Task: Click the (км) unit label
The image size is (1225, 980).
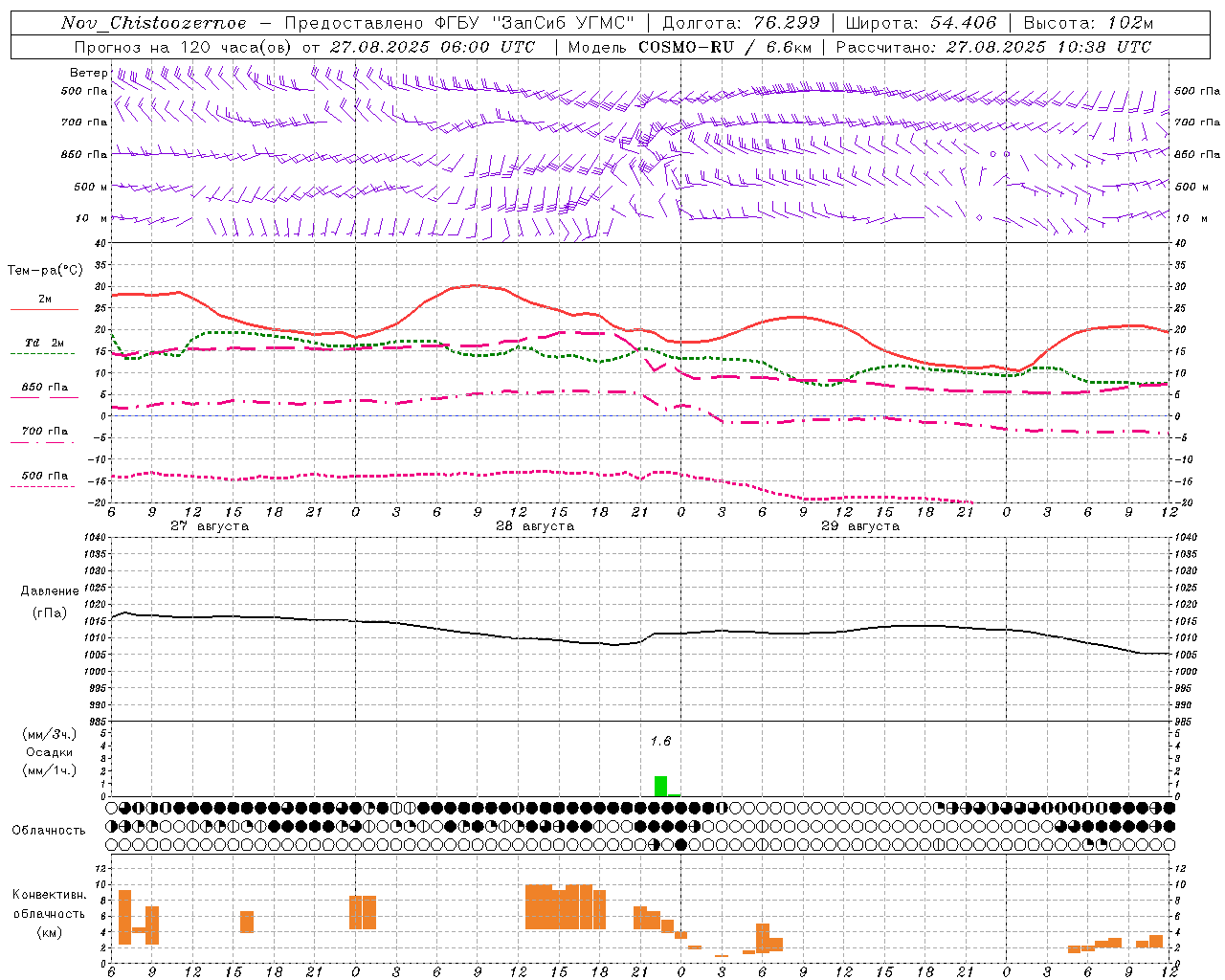Action: coord(50,933)
